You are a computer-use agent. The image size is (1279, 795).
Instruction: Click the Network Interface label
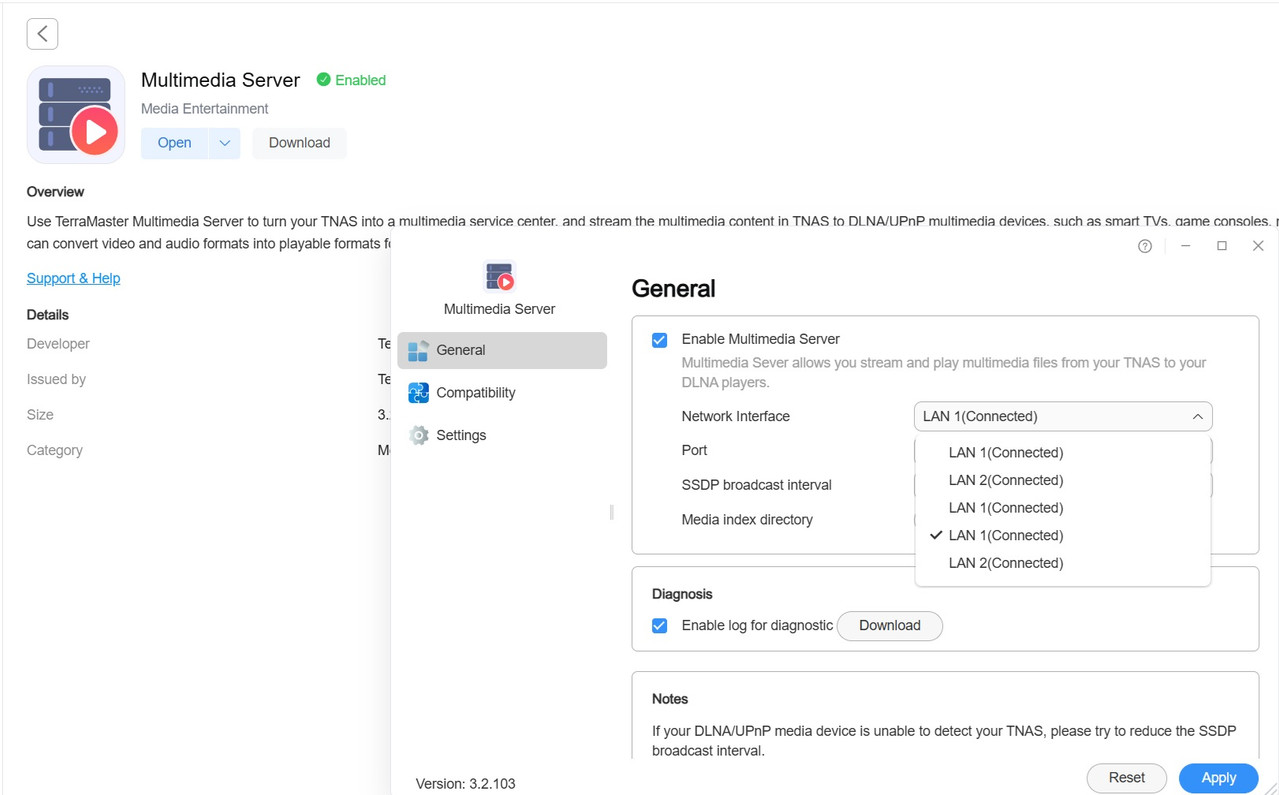point(735,416)
